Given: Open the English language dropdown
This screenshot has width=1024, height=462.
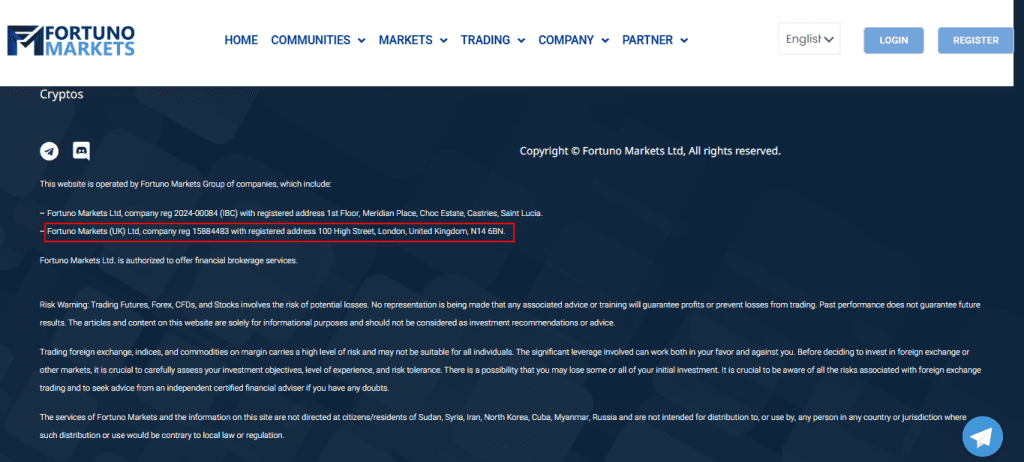Looking at the screenshot, I should pos(809,39).
